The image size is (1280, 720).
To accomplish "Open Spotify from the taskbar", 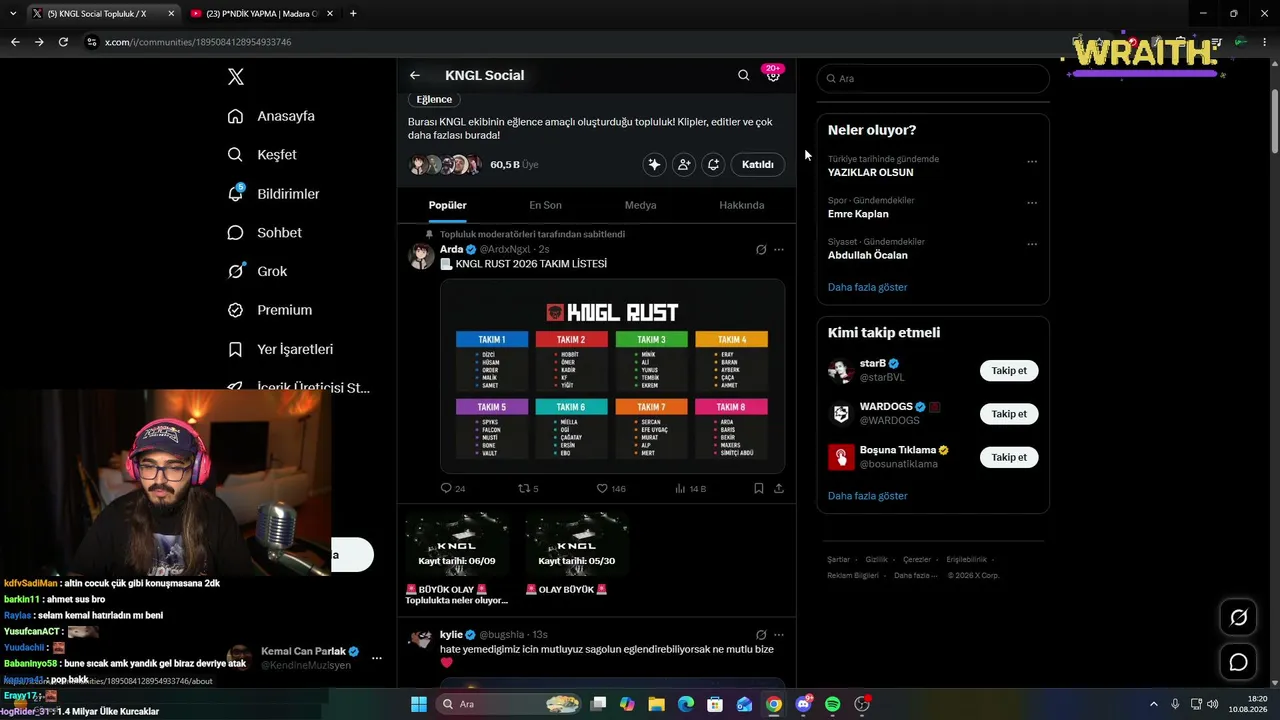I will click(832, 704).
